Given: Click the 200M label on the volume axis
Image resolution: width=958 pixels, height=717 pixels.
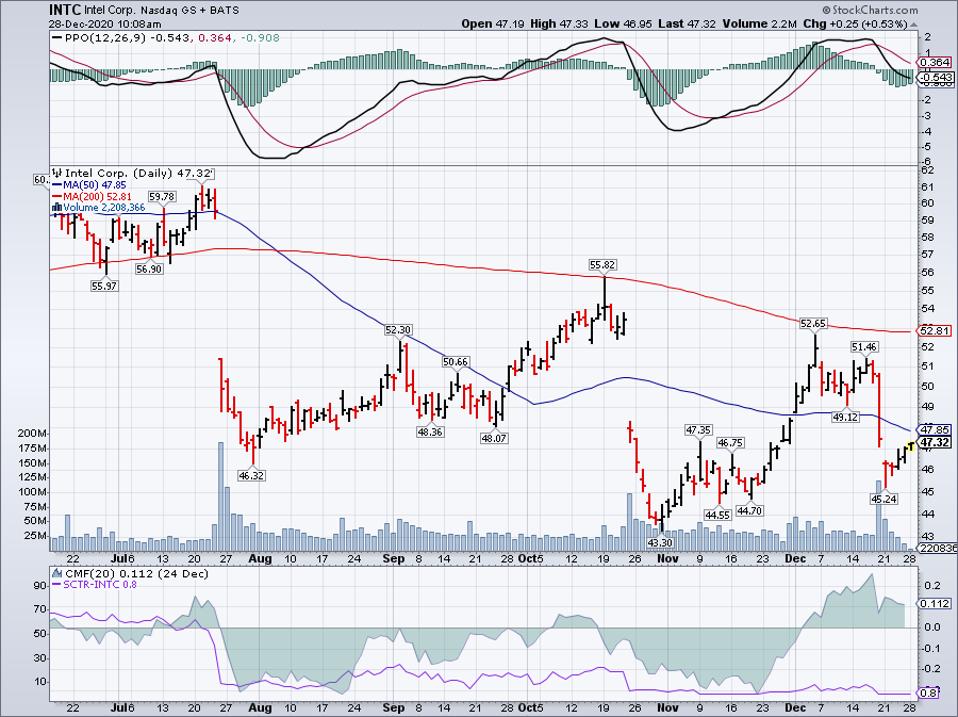Looking at the screenshot, I should point(33,434).
